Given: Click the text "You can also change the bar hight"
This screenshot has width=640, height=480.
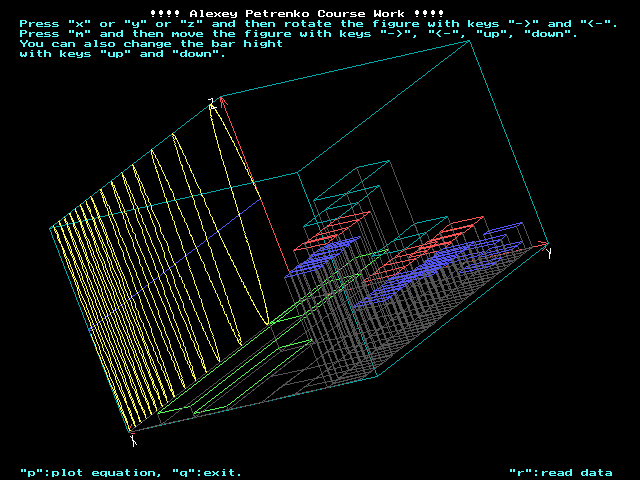Looking at the screenshot, I should click(x=151, y=44).
